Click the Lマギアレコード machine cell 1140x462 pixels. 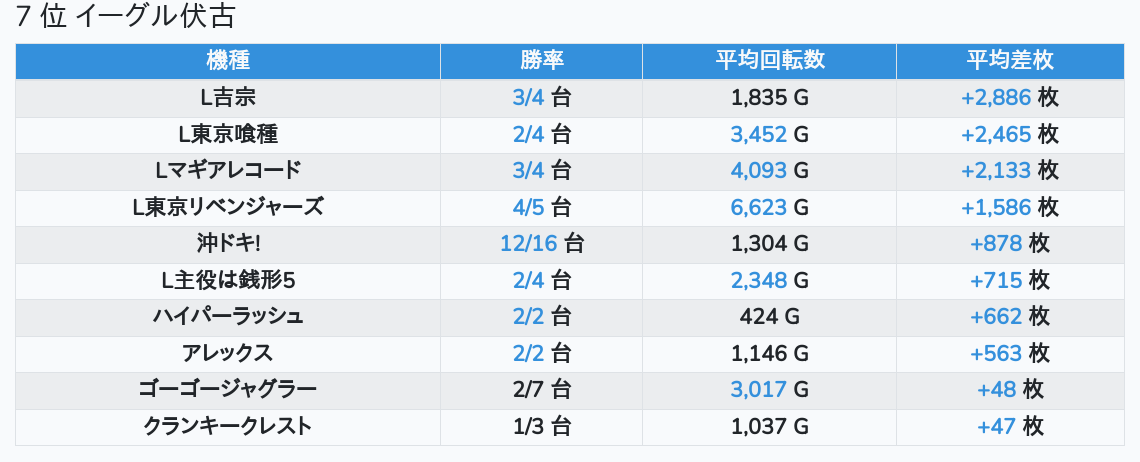(228, 170)
